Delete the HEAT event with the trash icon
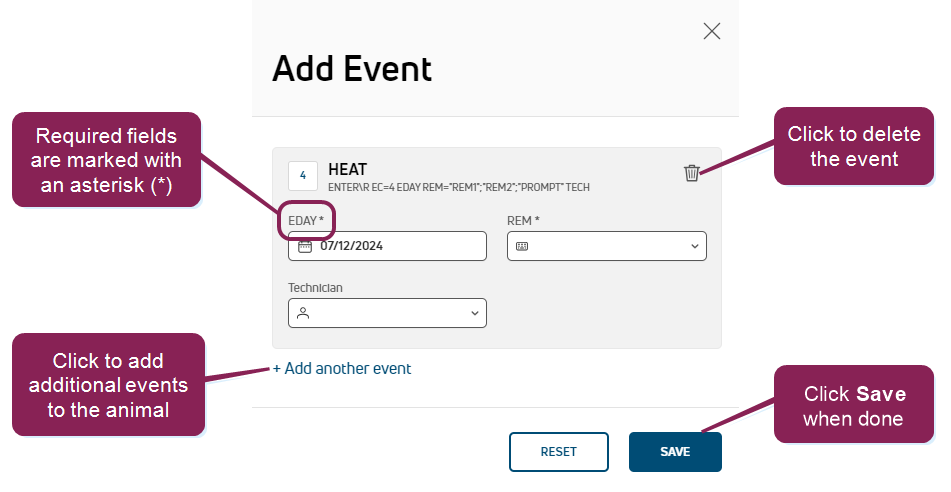The image size is (951, 492). coord(691,173)
